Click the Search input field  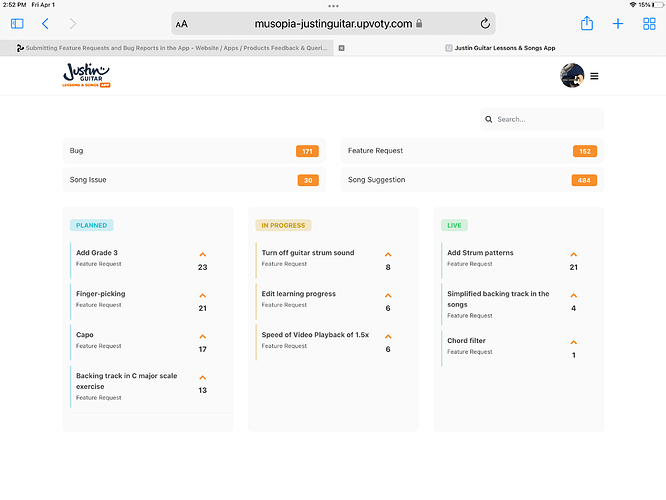coord(547,119)
